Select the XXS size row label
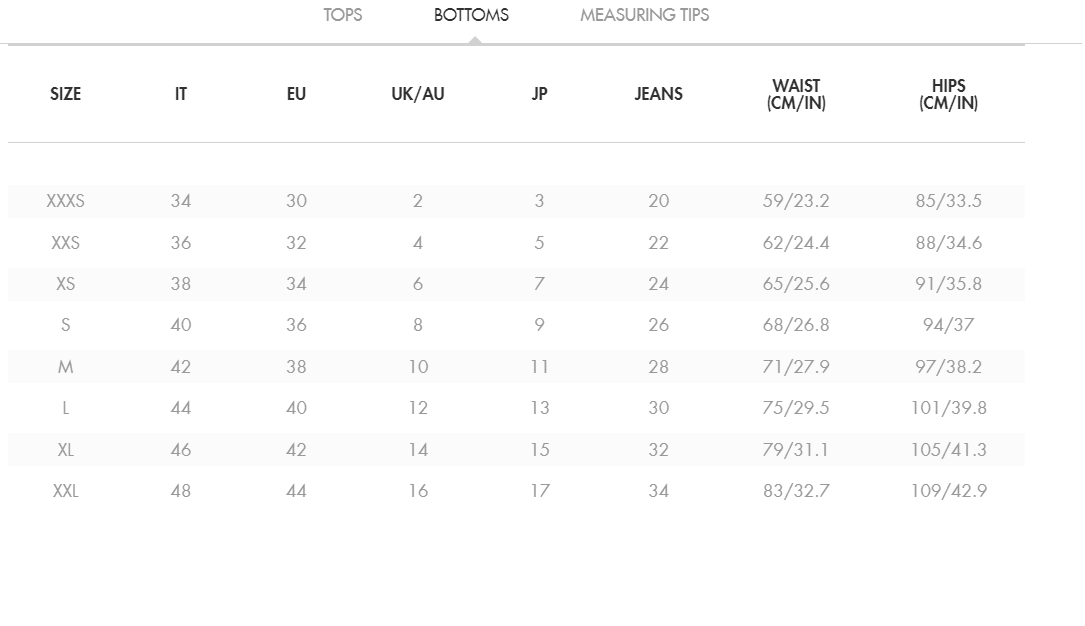This screenshot has height=626, width=1085. (66, 243)
